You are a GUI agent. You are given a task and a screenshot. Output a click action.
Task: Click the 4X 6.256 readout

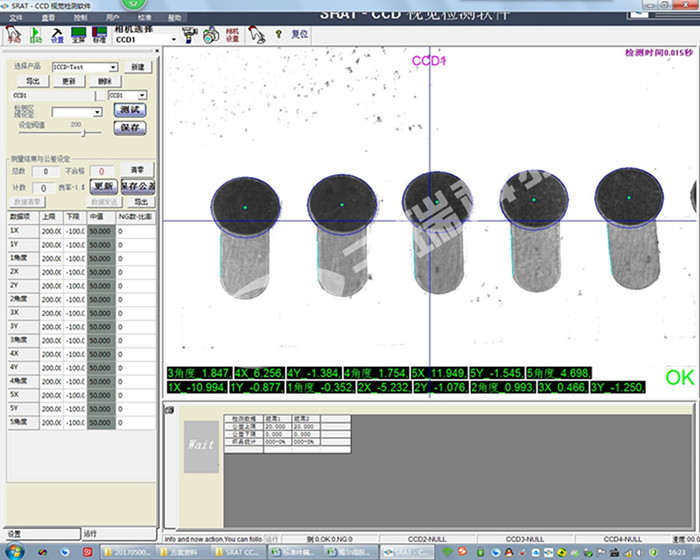click(259, 373)
